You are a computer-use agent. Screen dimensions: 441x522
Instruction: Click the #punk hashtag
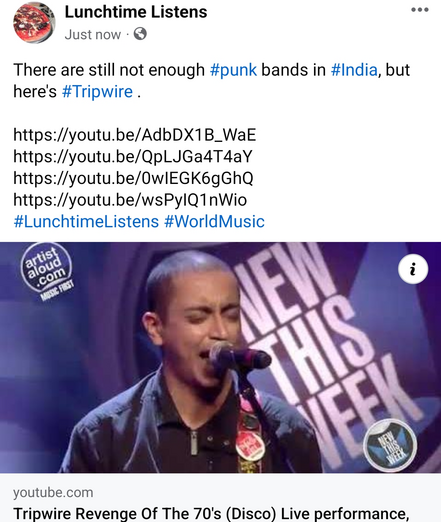[233, 70]
